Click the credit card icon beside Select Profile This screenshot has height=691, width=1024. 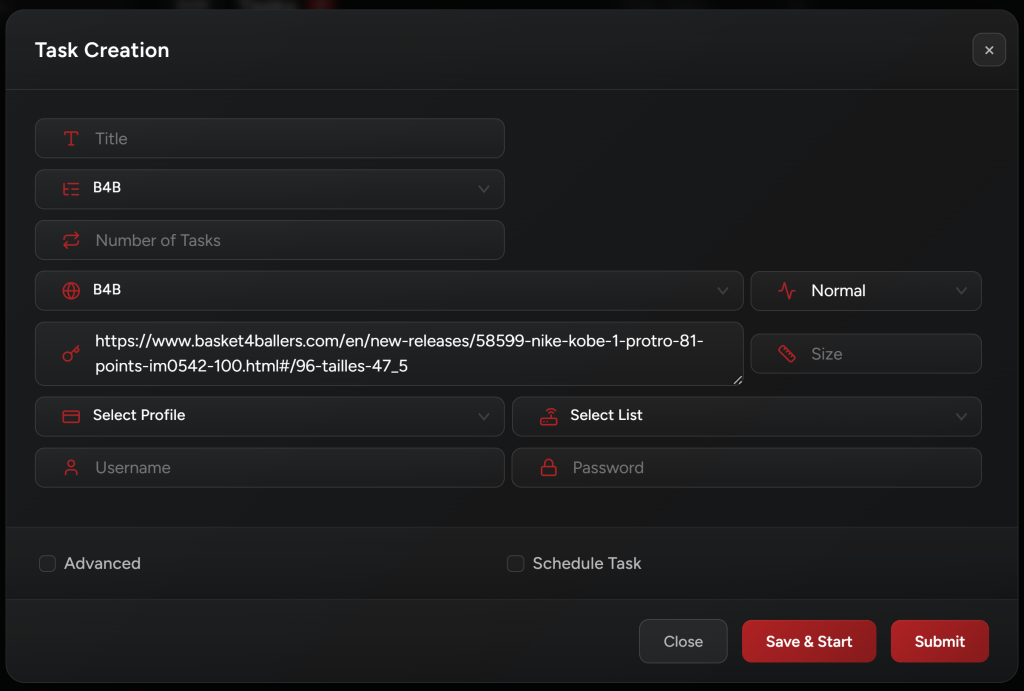(71, 416)
